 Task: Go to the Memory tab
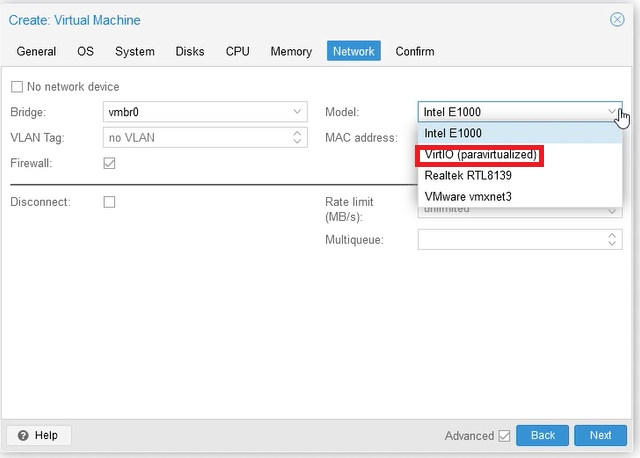(x=291, y=51)
